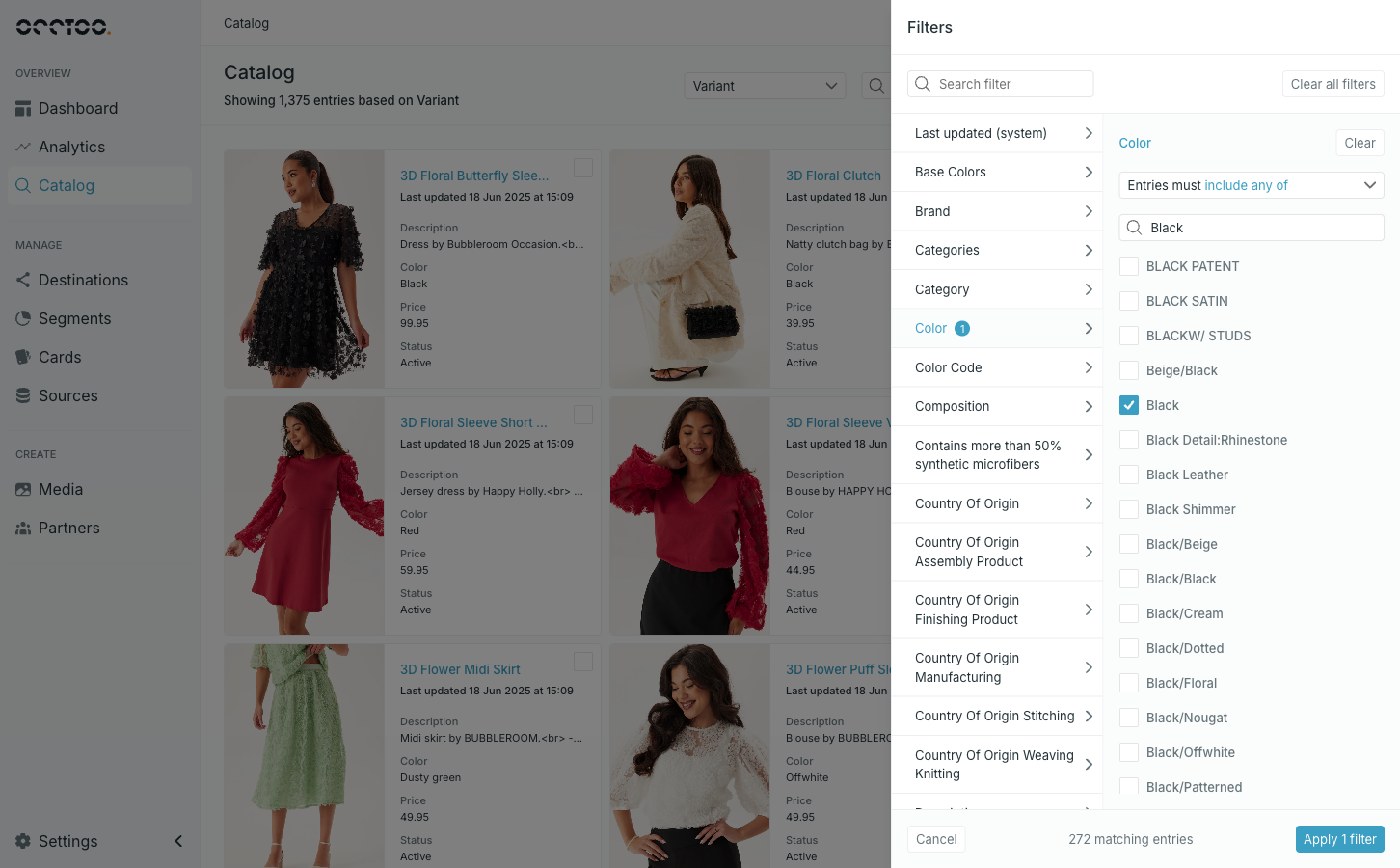This screenshot has height=868, width=1400.
Task: Expand Country Of Origin Finishing Product
Action: click(997, 610)
